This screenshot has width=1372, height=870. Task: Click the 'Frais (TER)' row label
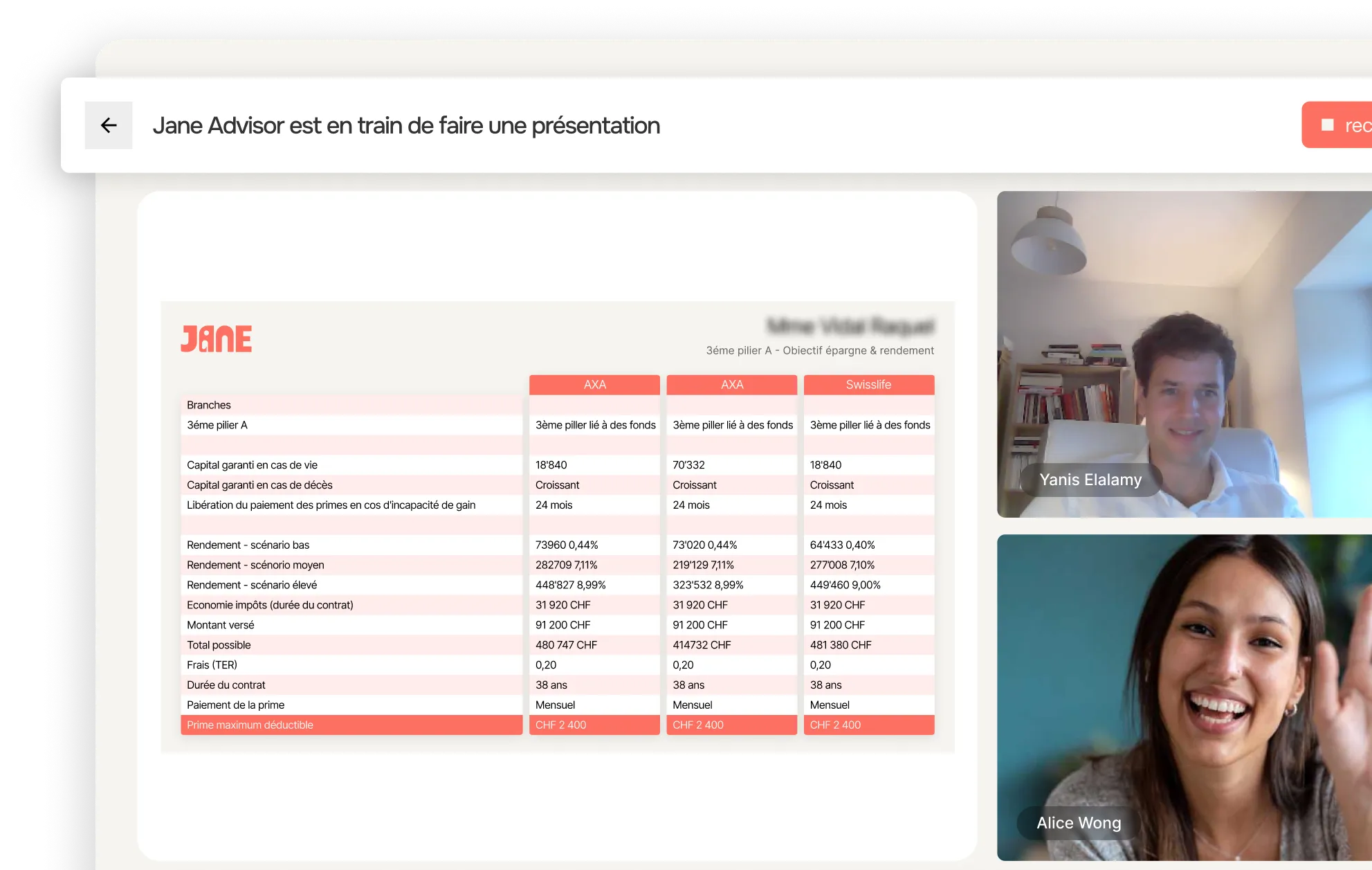pyautogui.click(x=212, y=666)
